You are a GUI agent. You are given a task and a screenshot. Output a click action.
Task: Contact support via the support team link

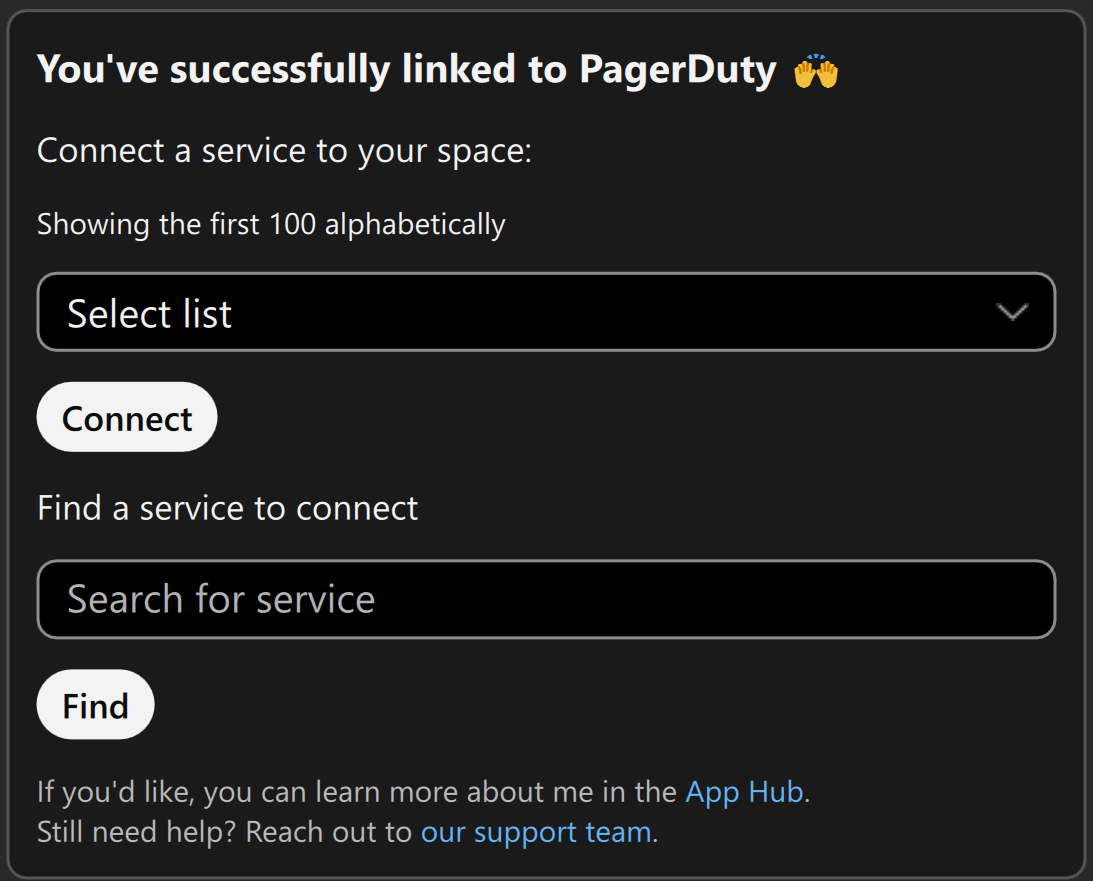pyautogui.click(x=536, y=832)
